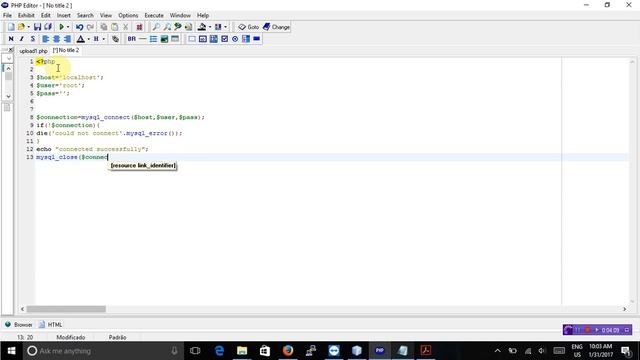Click the Open folder icon
640x360 pixels.
pyautogui.click(x=21, y=27)
